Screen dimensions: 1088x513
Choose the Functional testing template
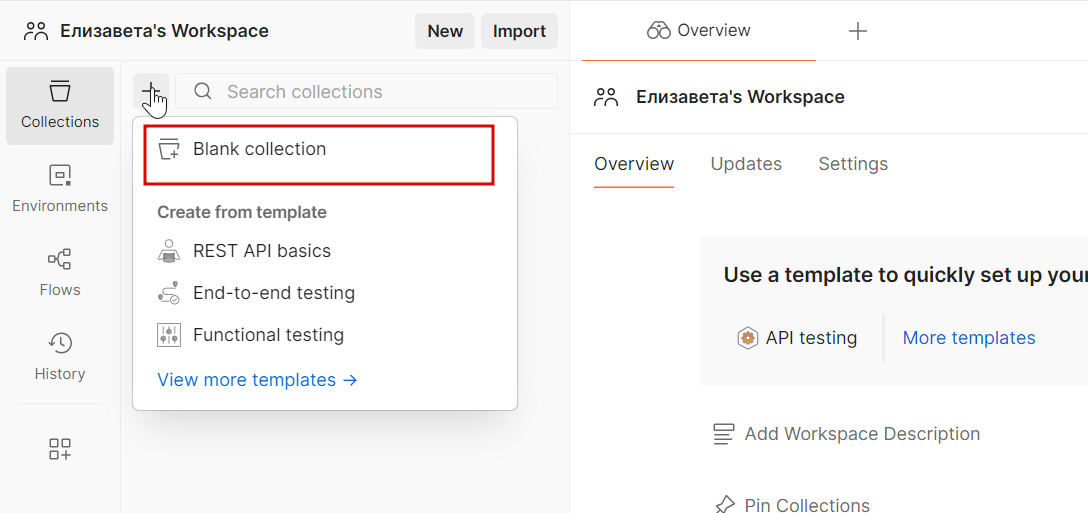pyautogui.click(x=268, y=335)
